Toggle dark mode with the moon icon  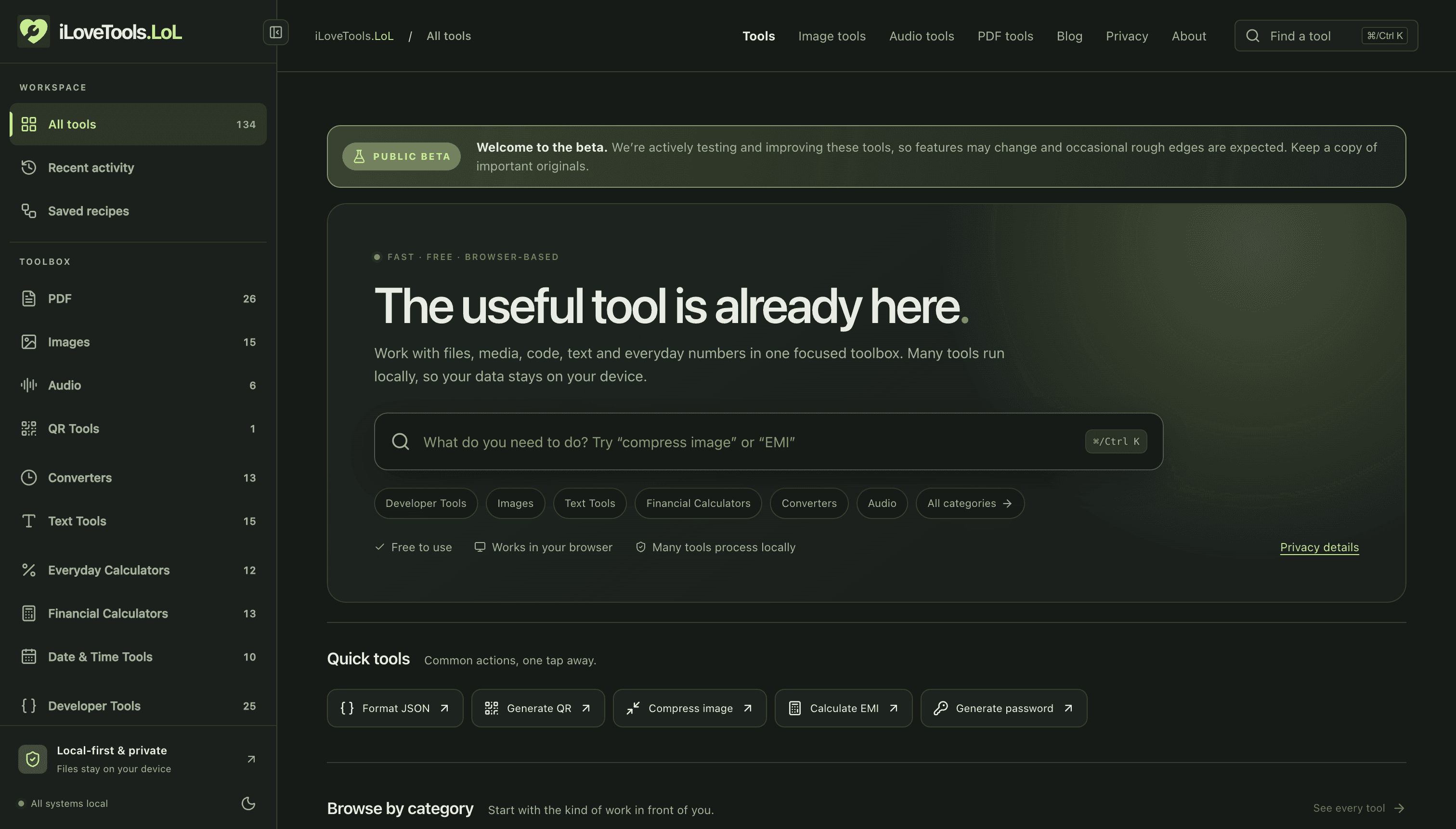point(248,803)
